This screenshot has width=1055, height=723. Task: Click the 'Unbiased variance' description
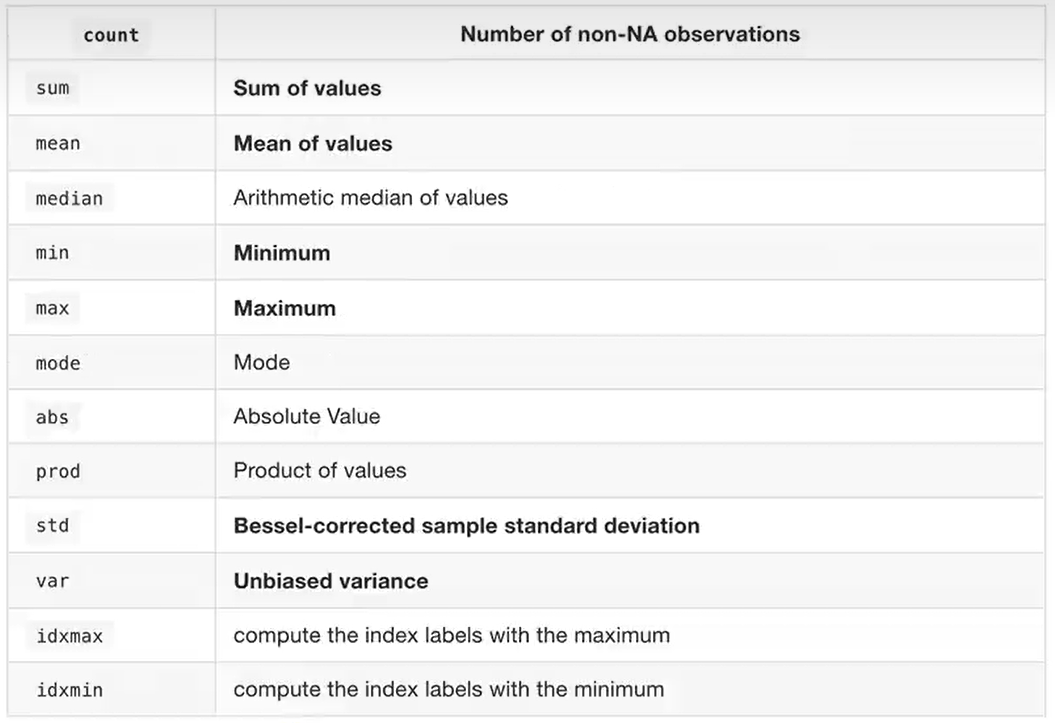(331, 581)
